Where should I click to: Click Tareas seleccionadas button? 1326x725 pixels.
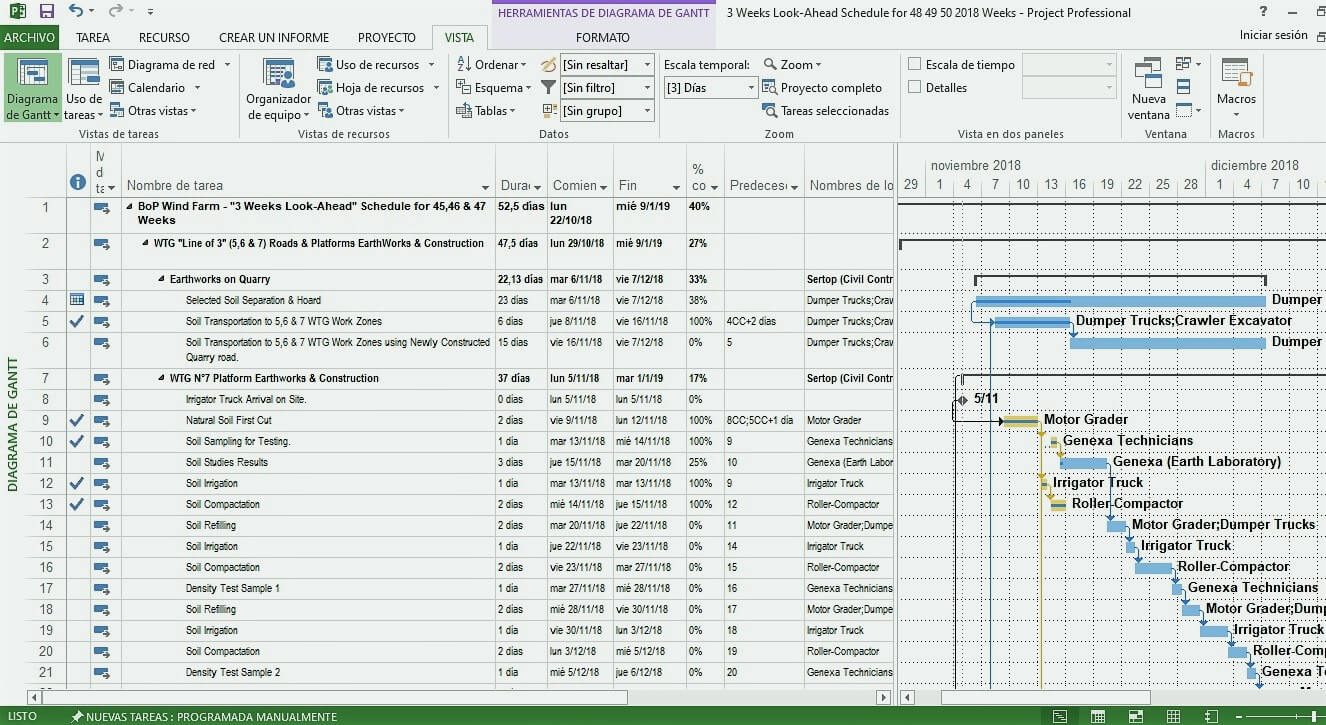point(825,111)
